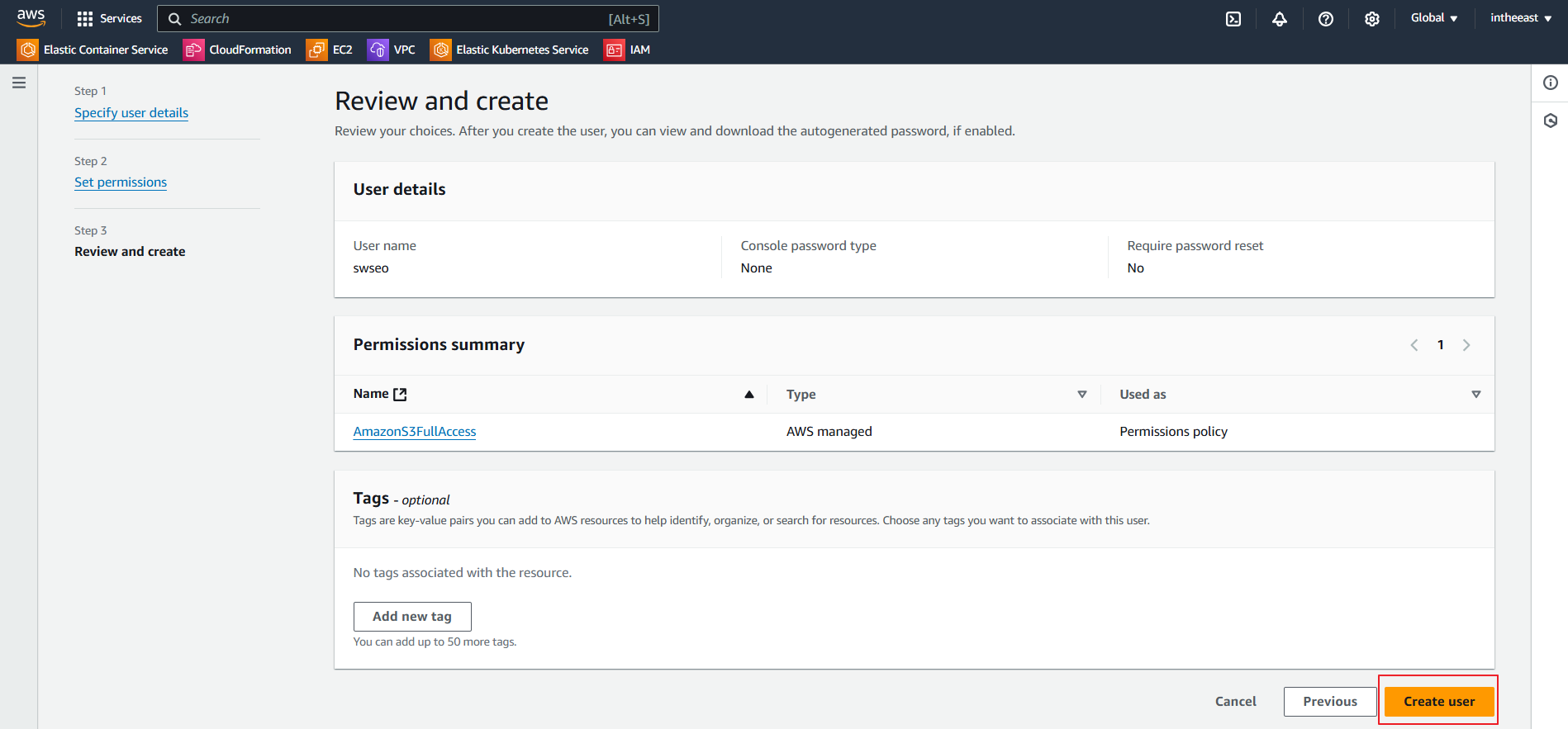This screenshot has width=1568, height=729.
Task: Click the Elastic Container Service icon
Action: pyautogui.click(x=27, y=50)
